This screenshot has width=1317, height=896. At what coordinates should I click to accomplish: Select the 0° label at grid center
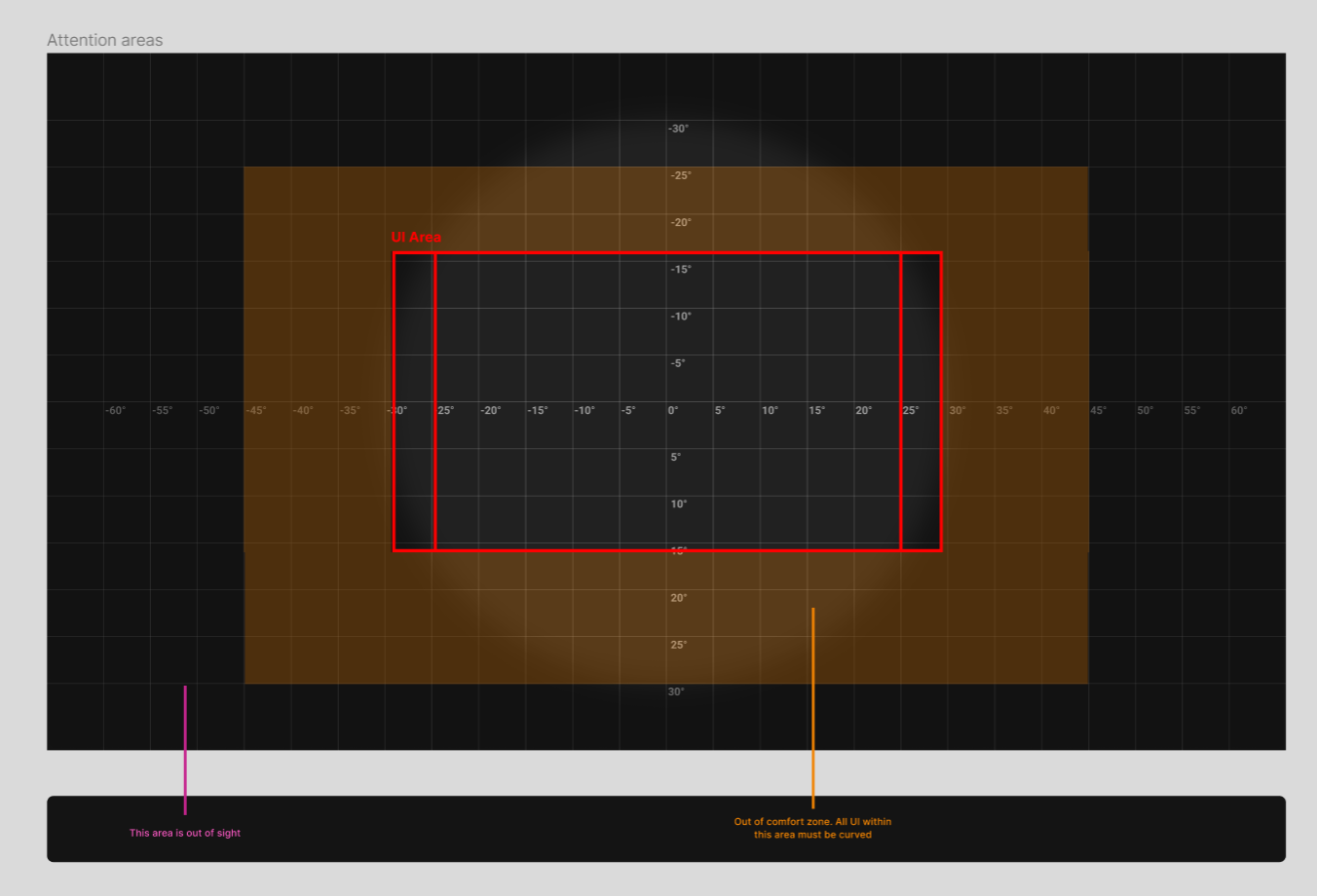click(x=672, y=410)
